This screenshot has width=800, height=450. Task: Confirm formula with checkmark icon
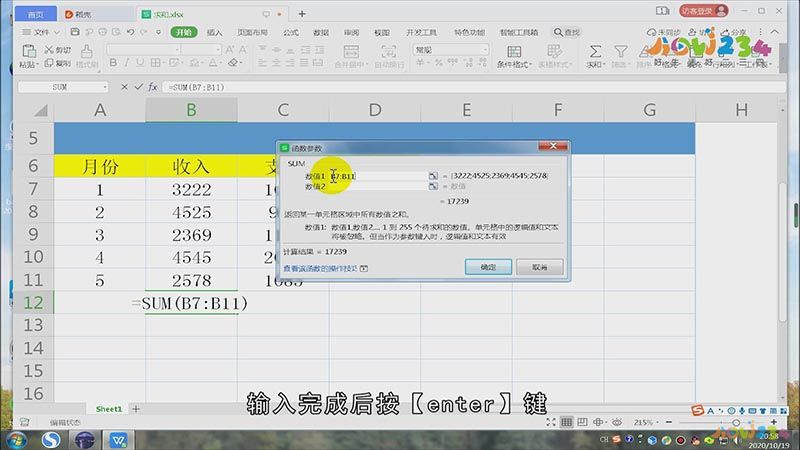click(x=138, y=87)
